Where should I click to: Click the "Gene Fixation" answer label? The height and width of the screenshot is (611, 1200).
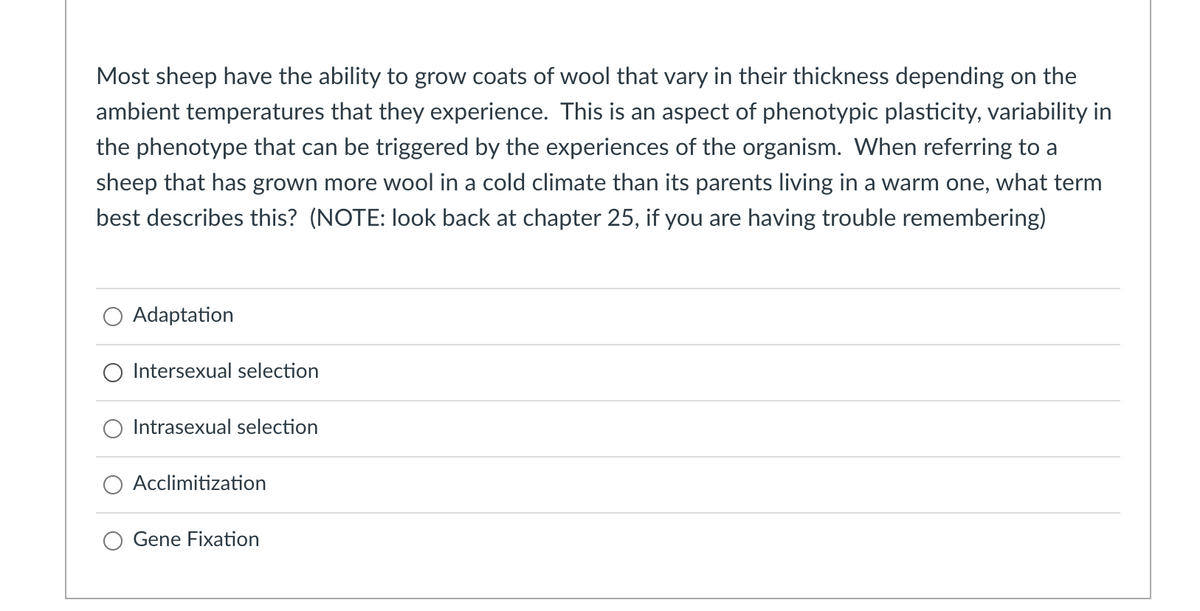[x=196, y=539]
